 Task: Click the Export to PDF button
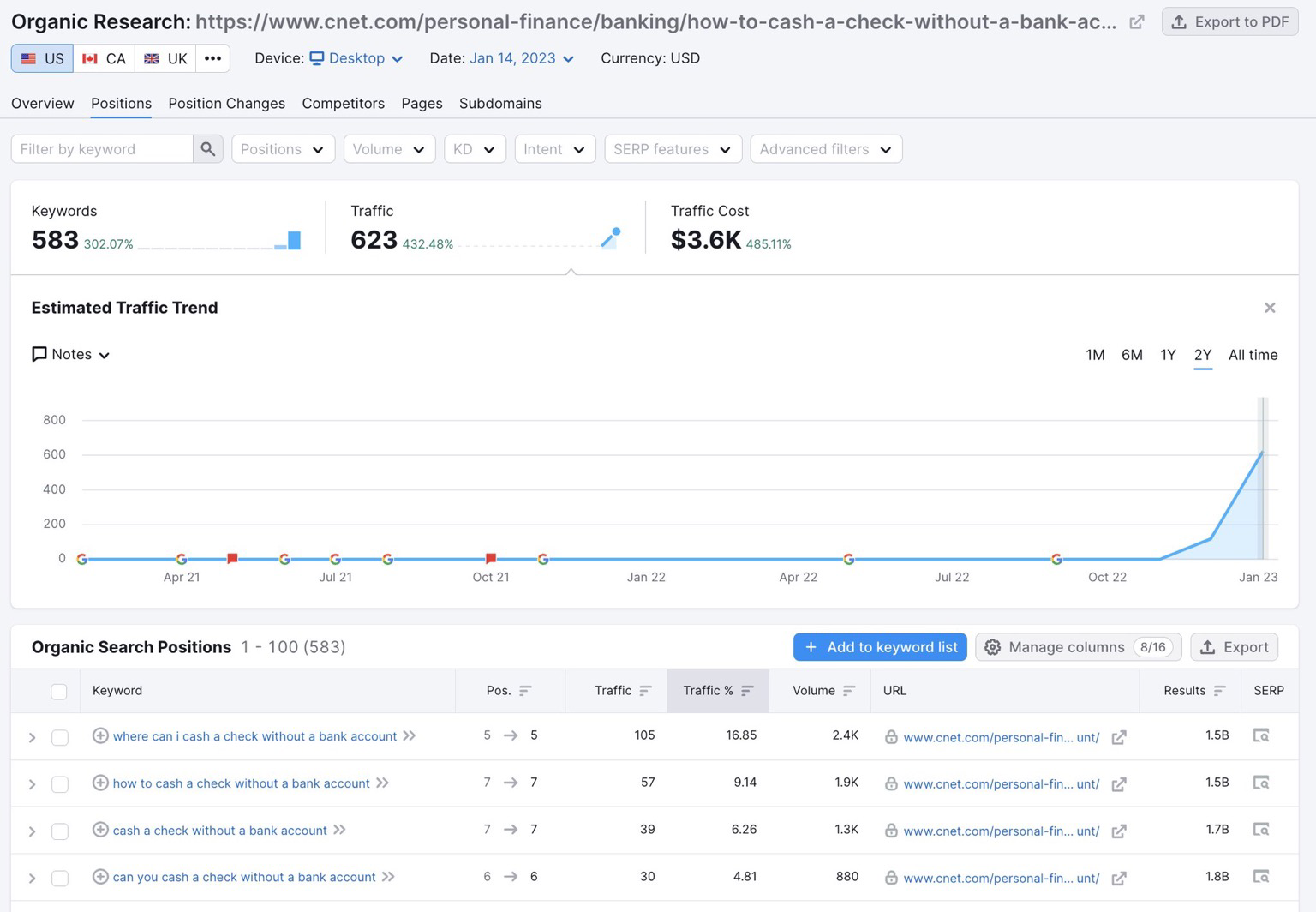click(1229, 22)
